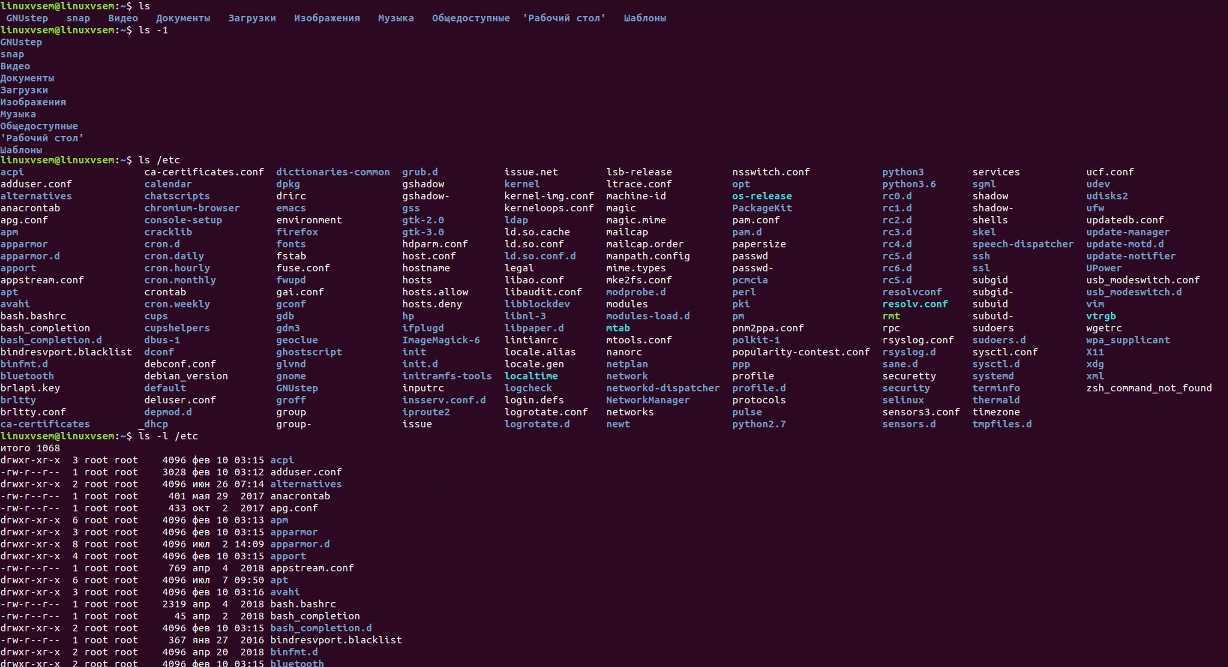Select the resolv.conf symlink entry
Image resolution: width=1228 pixels, height=667 pixels.
pyautogui.click(x=914, y=304)
